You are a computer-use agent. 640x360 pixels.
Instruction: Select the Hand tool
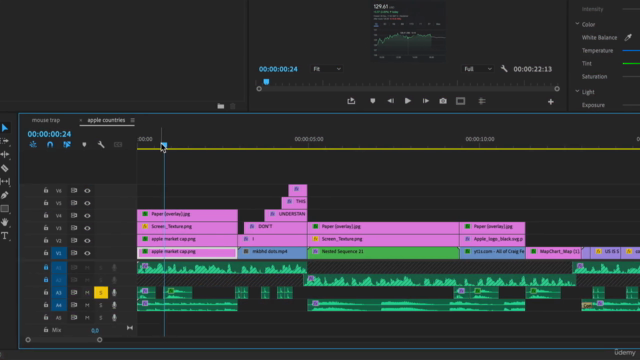pyautogui.click(x=5, y=222)
